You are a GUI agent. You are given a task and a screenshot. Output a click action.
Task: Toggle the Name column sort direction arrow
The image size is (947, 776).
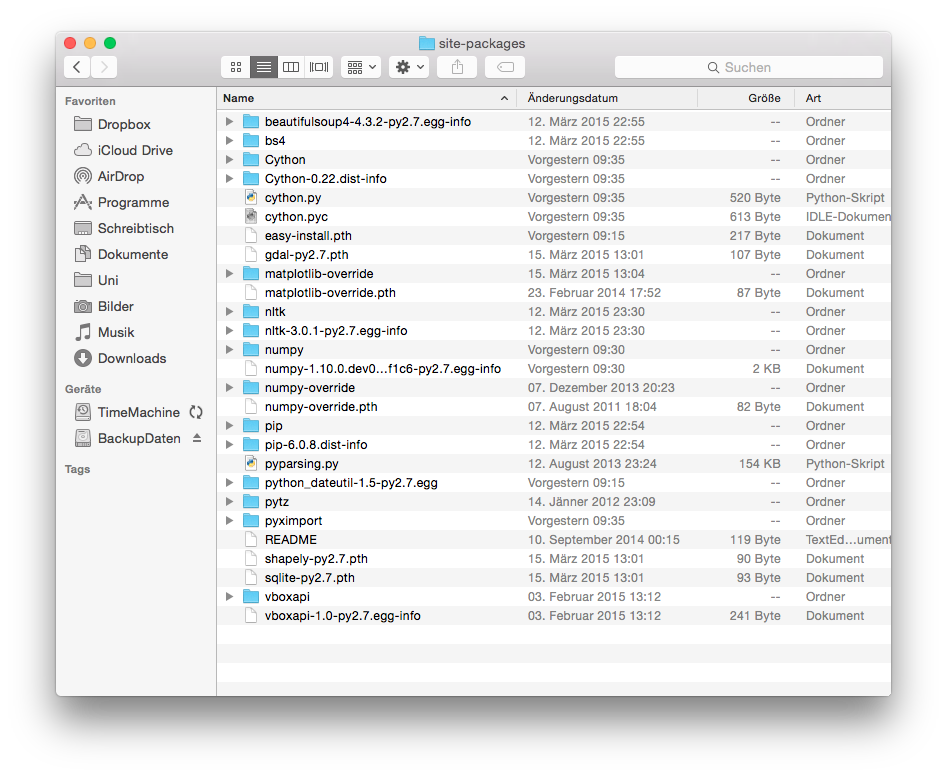(x=504, y=98)
